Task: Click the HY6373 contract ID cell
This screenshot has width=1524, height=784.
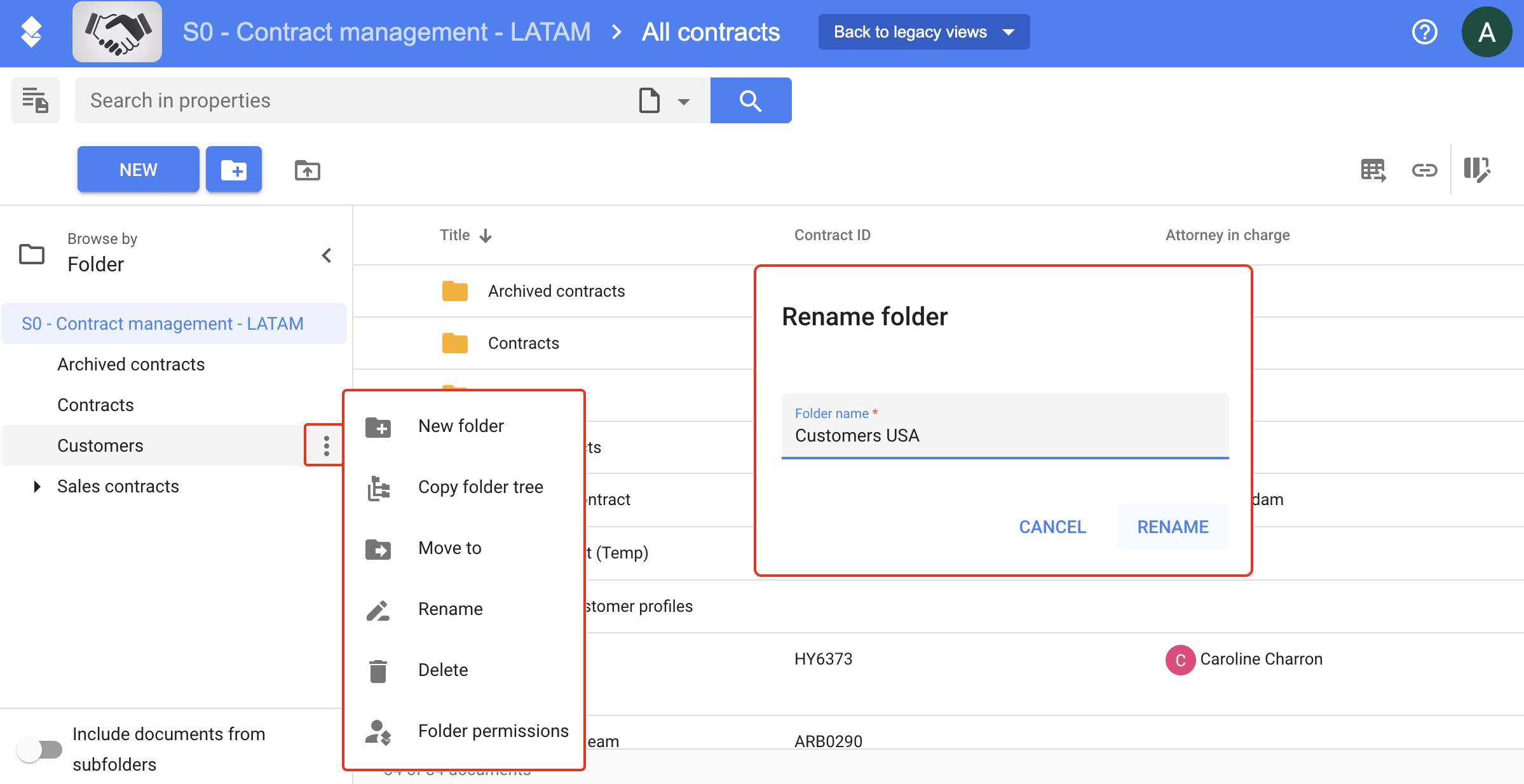Action: [823, 659]
